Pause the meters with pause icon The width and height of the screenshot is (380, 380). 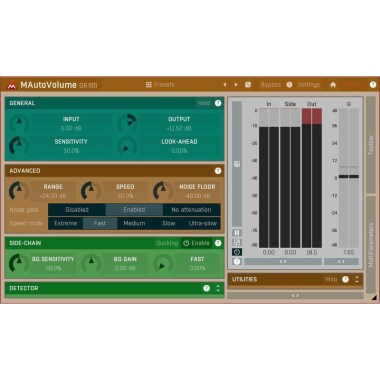tap(237, 233)
